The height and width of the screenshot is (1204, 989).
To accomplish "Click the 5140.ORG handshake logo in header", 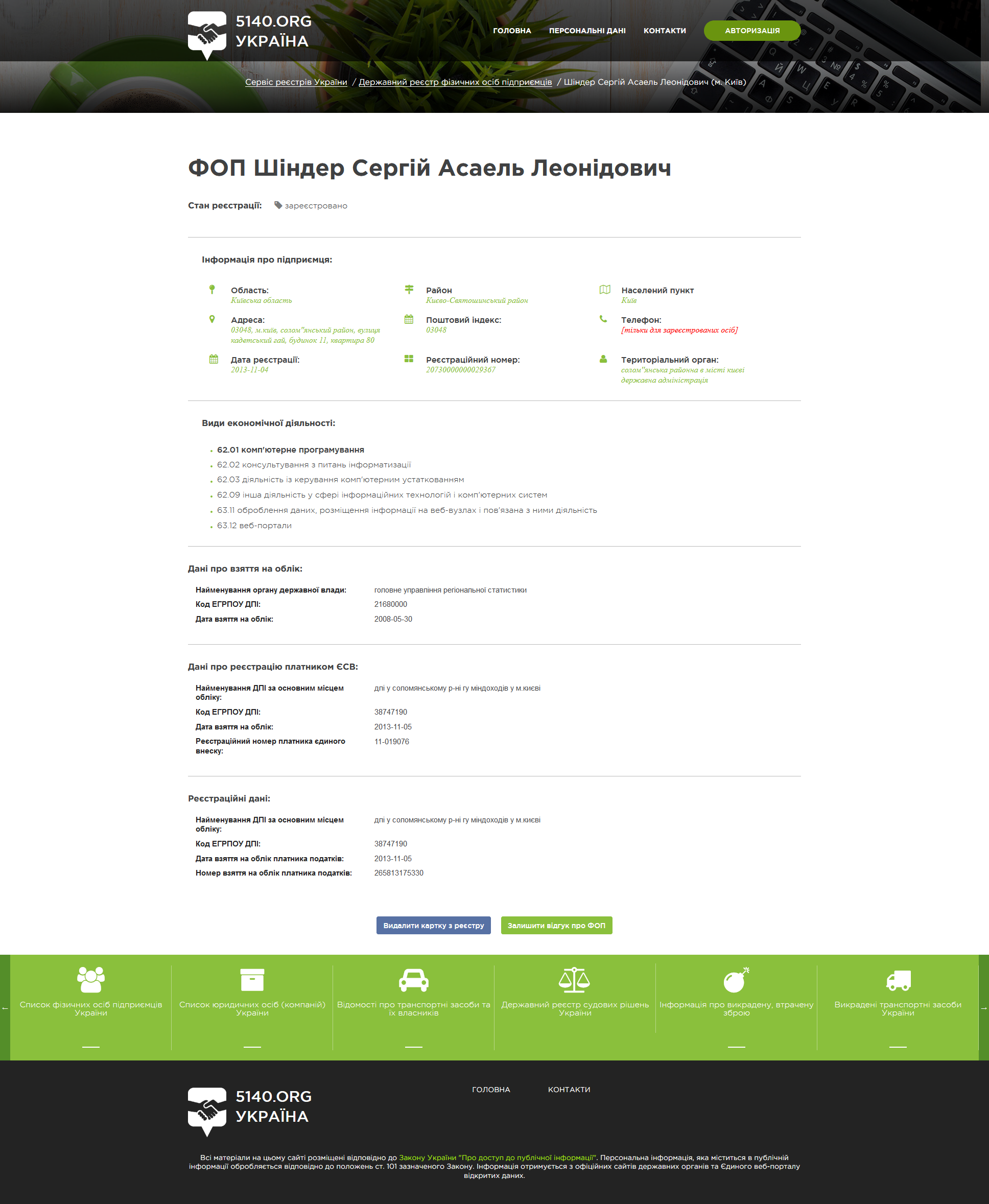I will [207, 34].
